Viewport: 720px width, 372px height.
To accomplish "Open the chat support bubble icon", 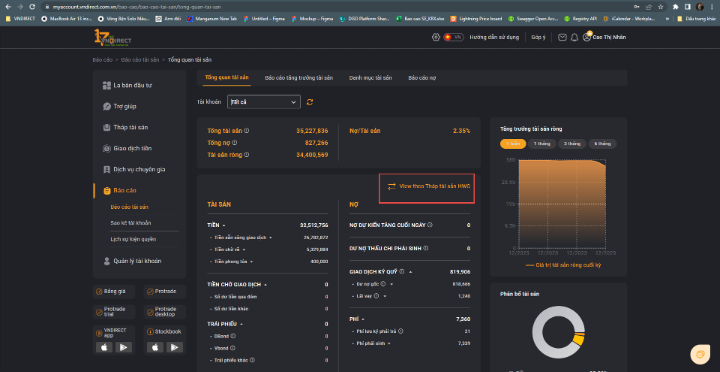I will [700, 354].
